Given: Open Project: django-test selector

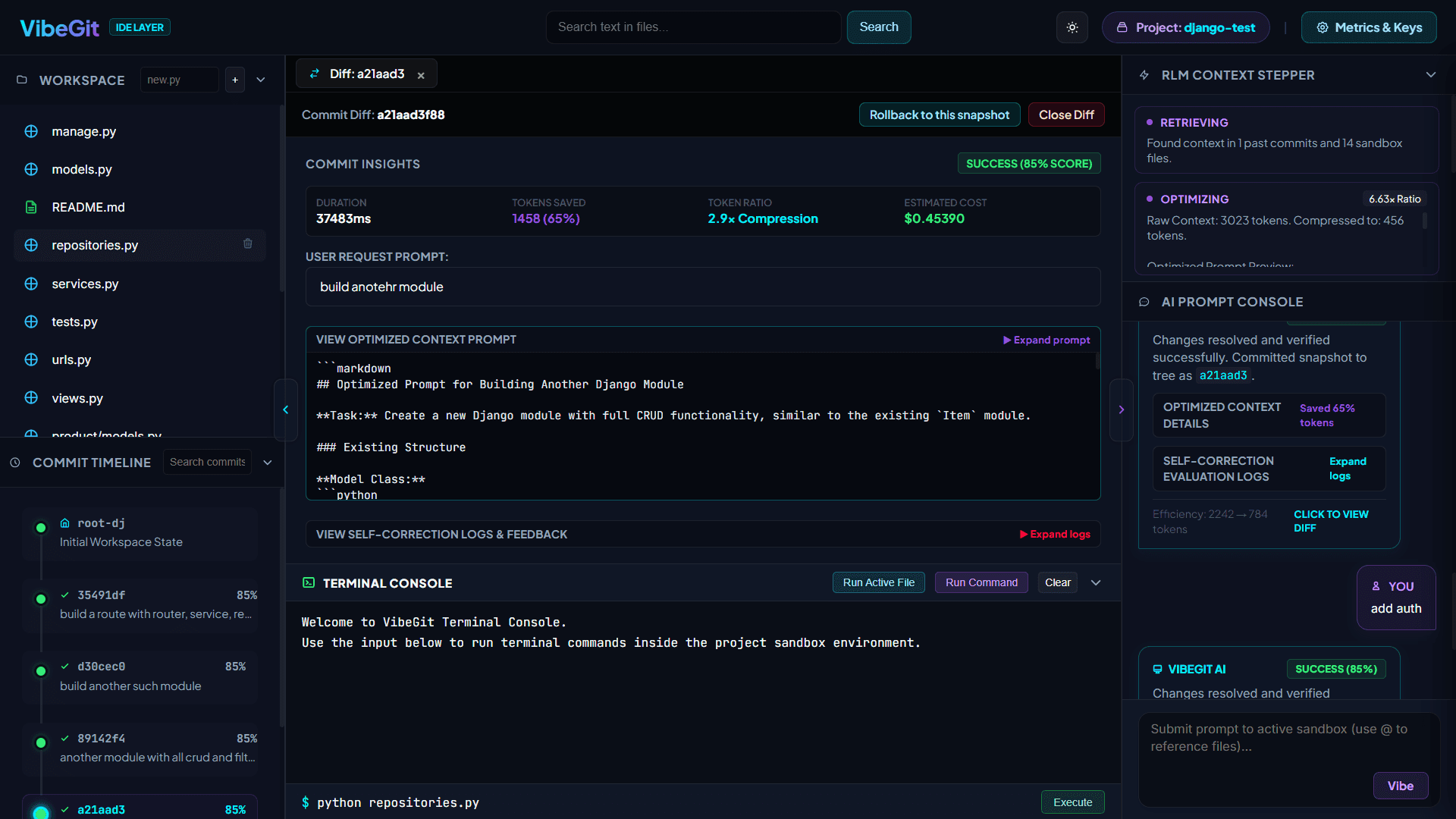Looking at the screenshot, I should click(x=1186, y=27).
